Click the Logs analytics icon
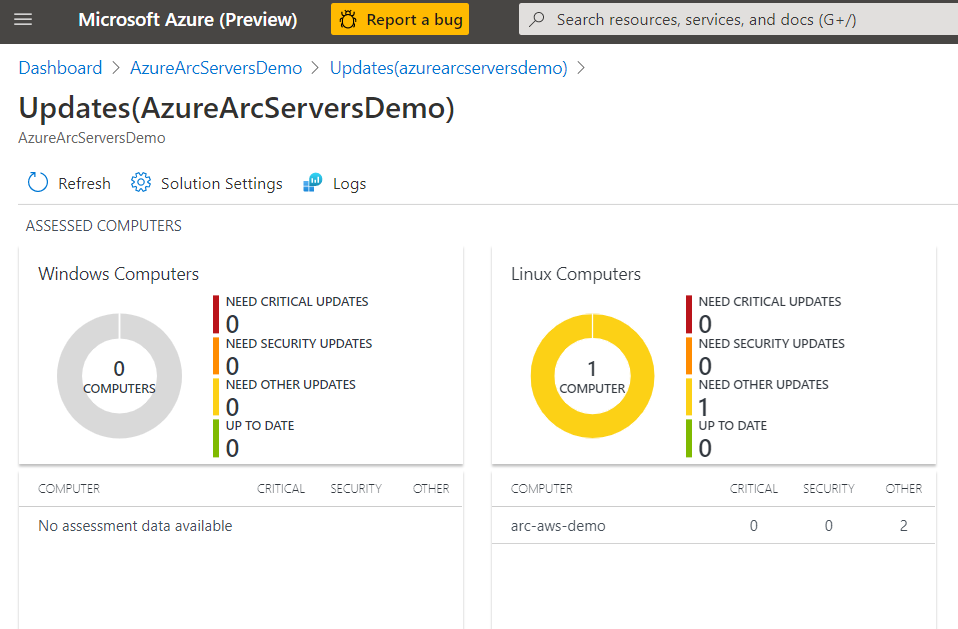 coord(313,183)
